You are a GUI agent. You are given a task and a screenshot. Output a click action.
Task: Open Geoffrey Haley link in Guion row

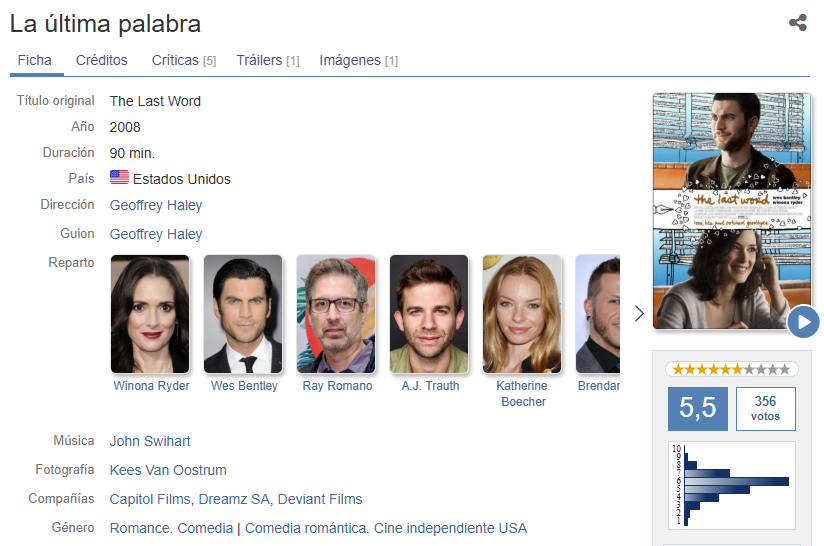click(x=156, y=234)
